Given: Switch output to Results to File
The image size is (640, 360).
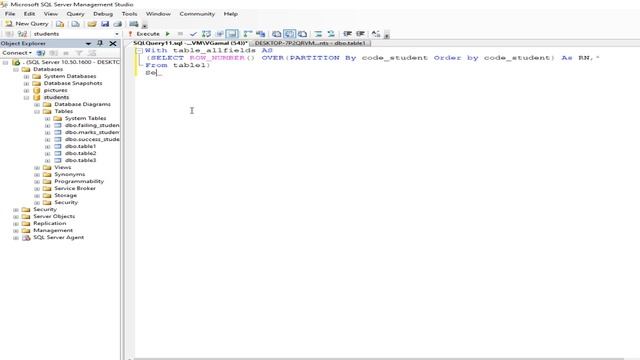Looking at the screenshot, I should coord(302,34).
